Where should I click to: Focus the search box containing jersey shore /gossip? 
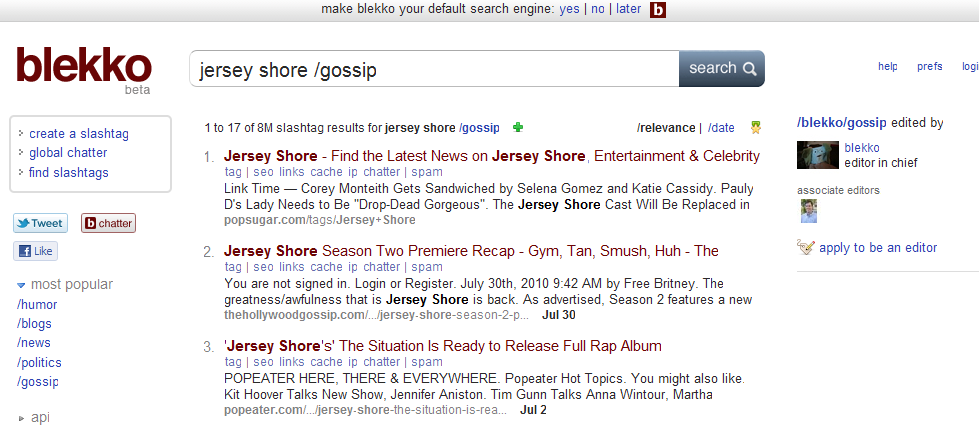(434, 69)
